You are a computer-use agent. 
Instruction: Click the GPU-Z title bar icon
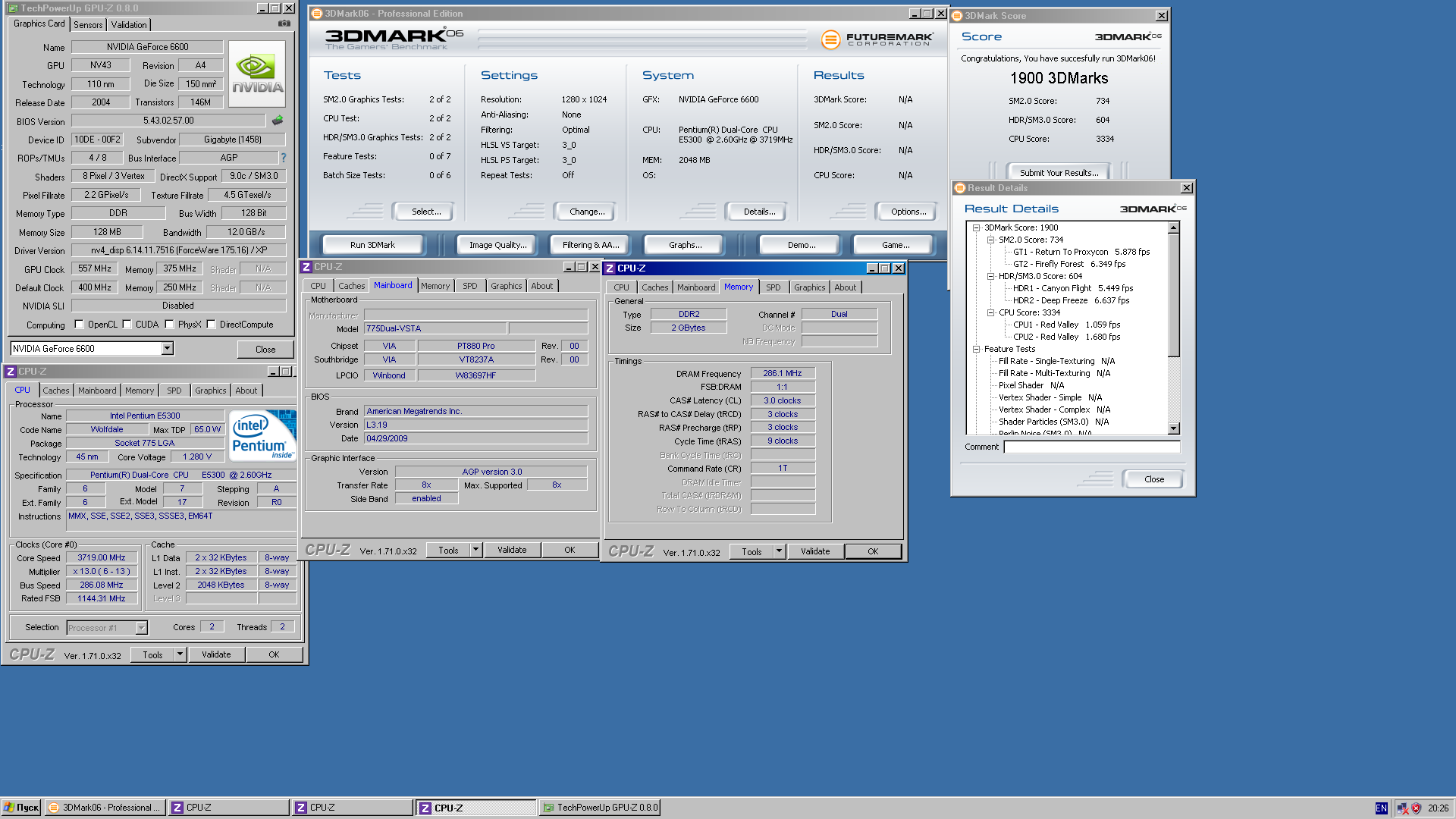[x=12, y=8]
